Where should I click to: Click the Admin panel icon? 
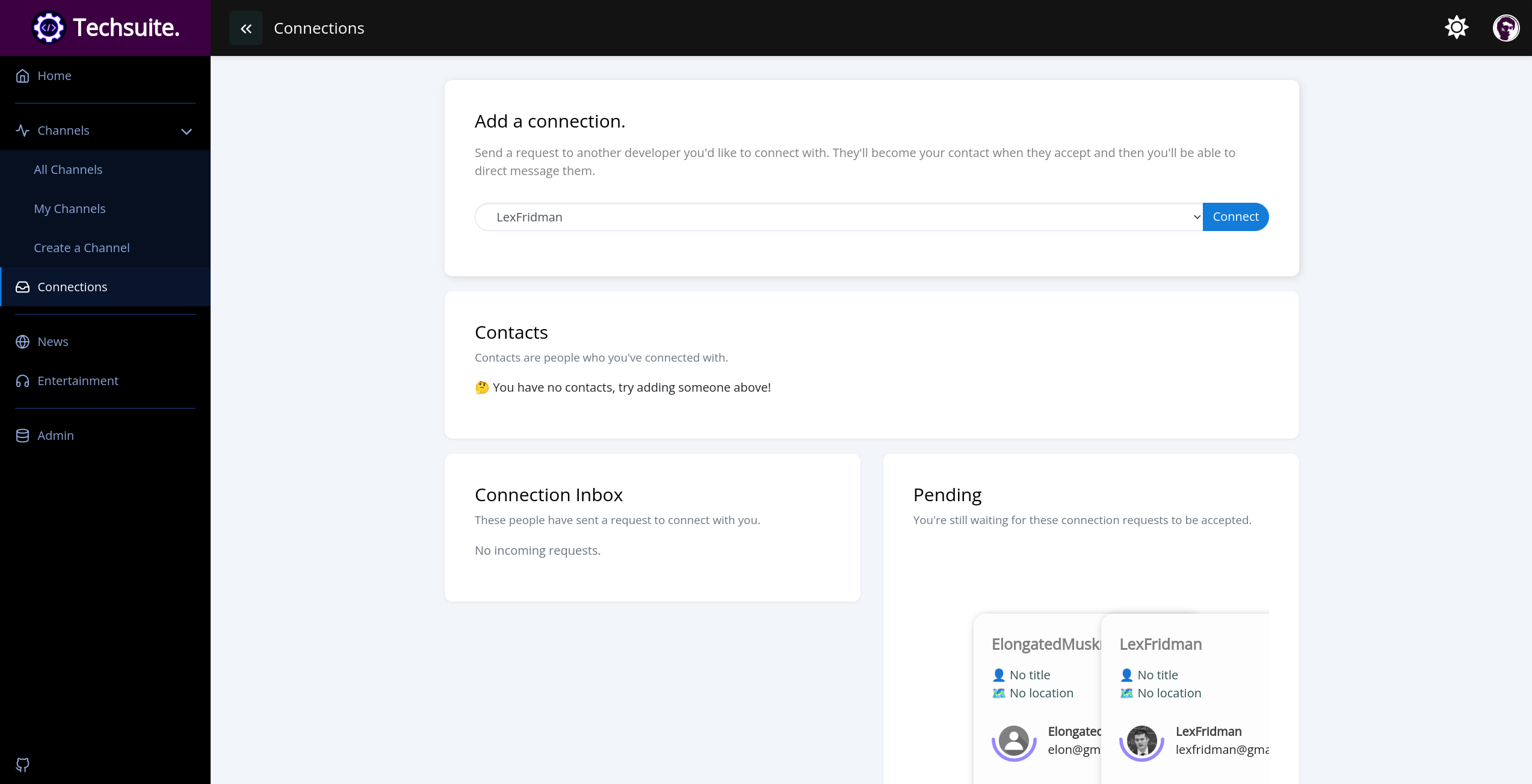22,435
